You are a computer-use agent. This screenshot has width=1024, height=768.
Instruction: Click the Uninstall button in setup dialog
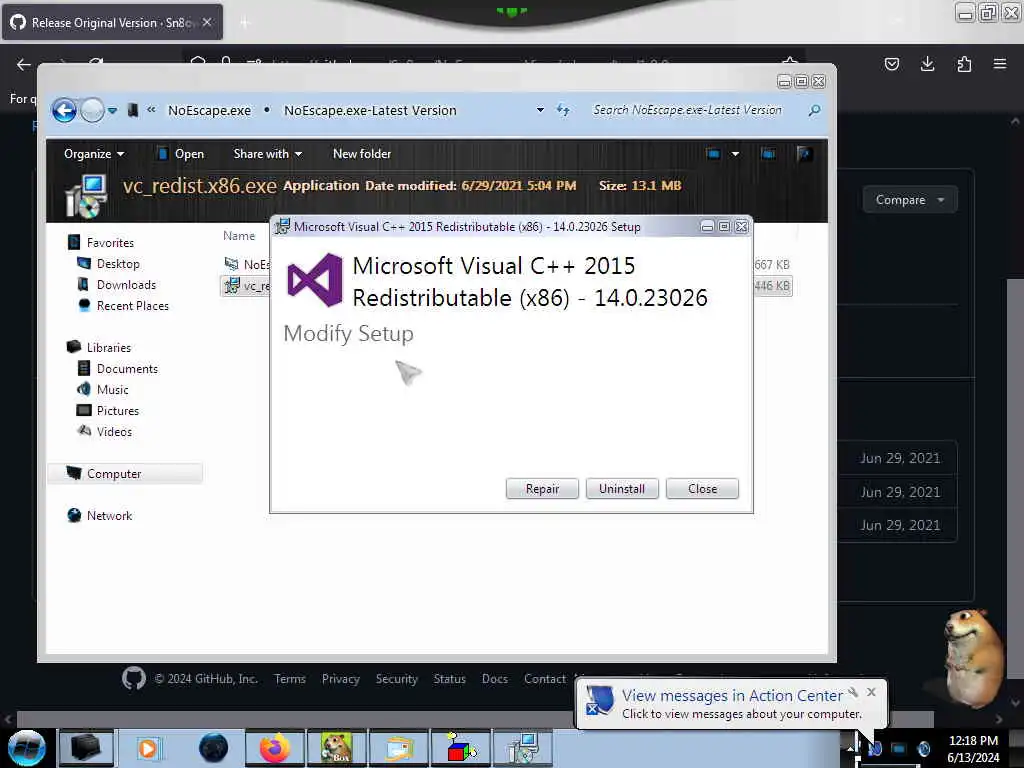click(622, 488)
